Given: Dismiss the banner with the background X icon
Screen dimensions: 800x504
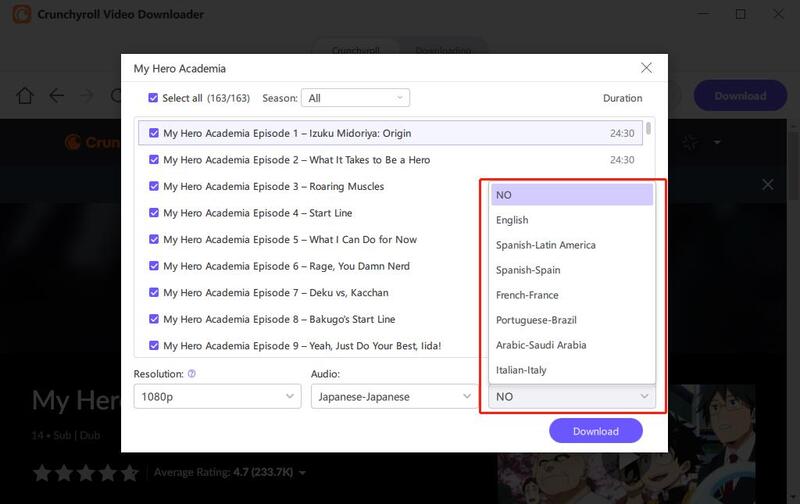Looking at the screenshot, I should point(767,184).
